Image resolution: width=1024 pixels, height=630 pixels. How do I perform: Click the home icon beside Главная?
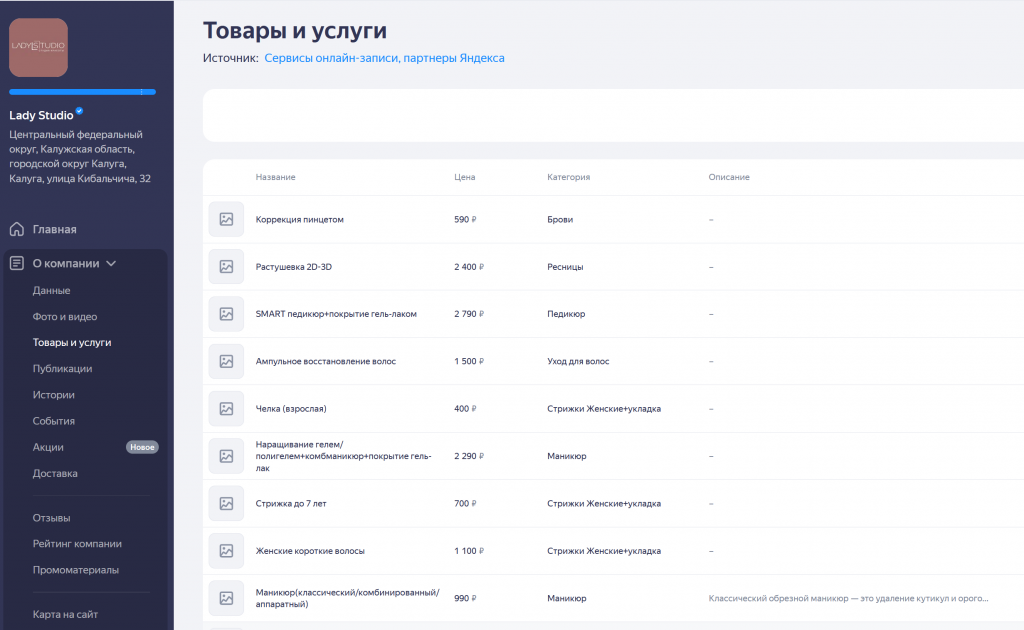click(x=17, y=229)
